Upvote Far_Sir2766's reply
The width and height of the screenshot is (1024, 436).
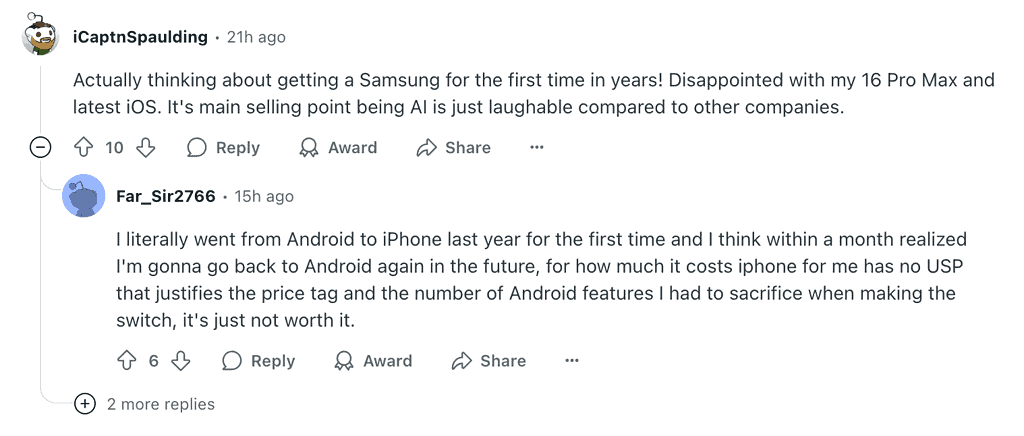tap(127, 361)
